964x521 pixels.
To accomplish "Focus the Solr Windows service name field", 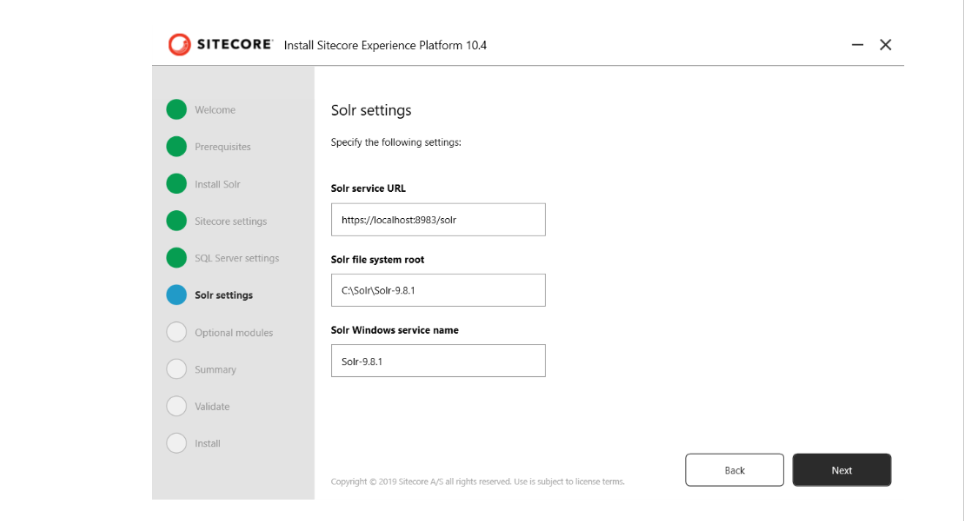I will point(438,360).
